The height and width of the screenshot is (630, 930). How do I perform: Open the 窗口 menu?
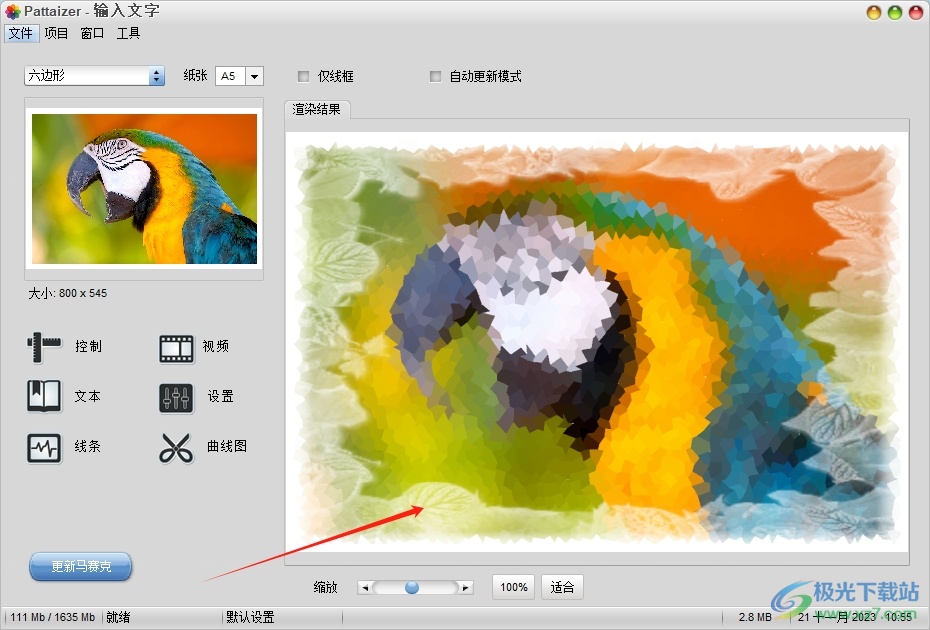pos(92,33)
